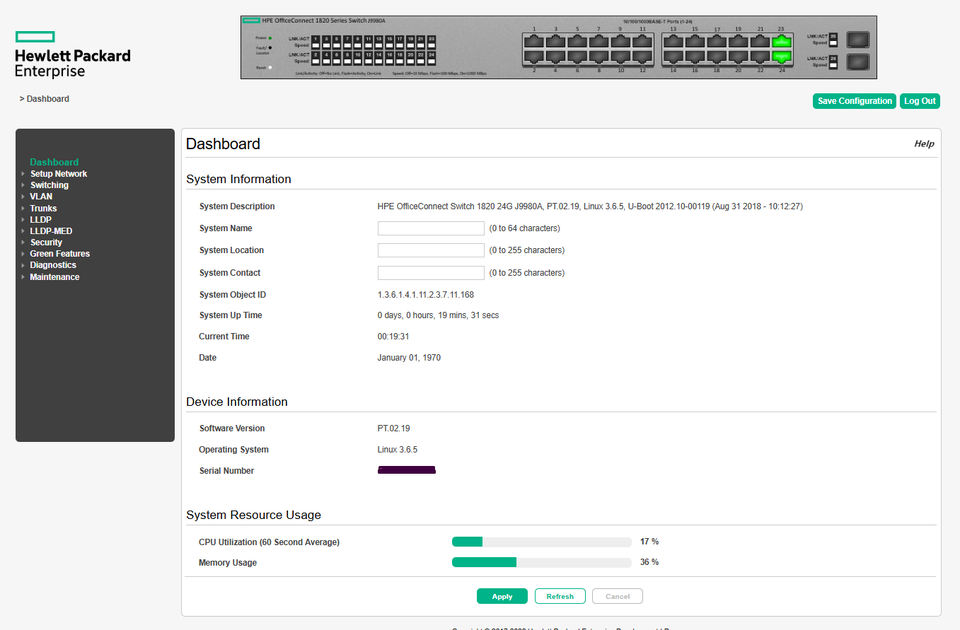Log Out of the switch
The width and height of the screenshot is (960, 630).
pos(920,101)
